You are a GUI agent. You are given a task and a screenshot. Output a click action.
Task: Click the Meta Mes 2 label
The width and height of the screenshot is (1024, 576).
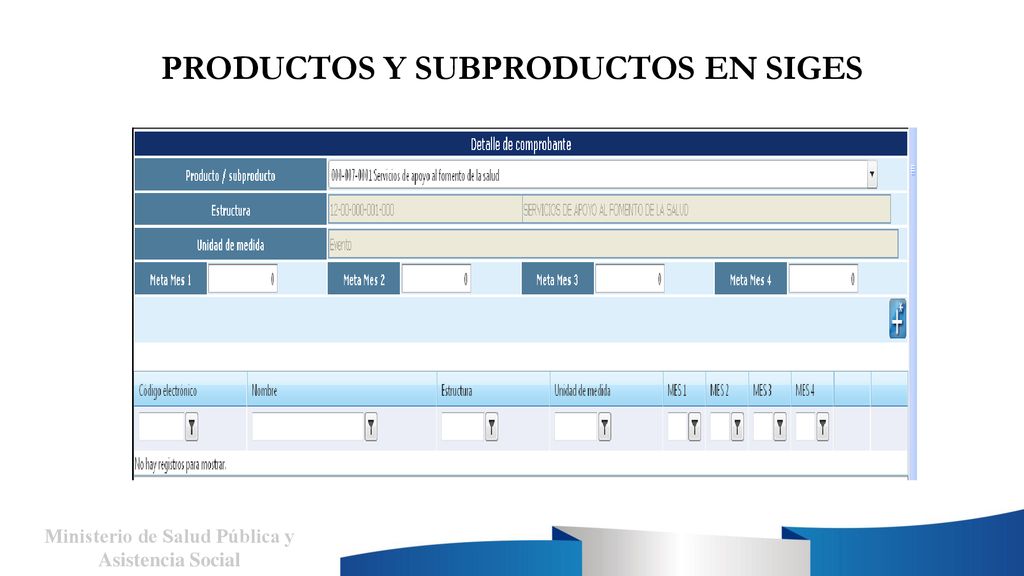click(364, 280)
